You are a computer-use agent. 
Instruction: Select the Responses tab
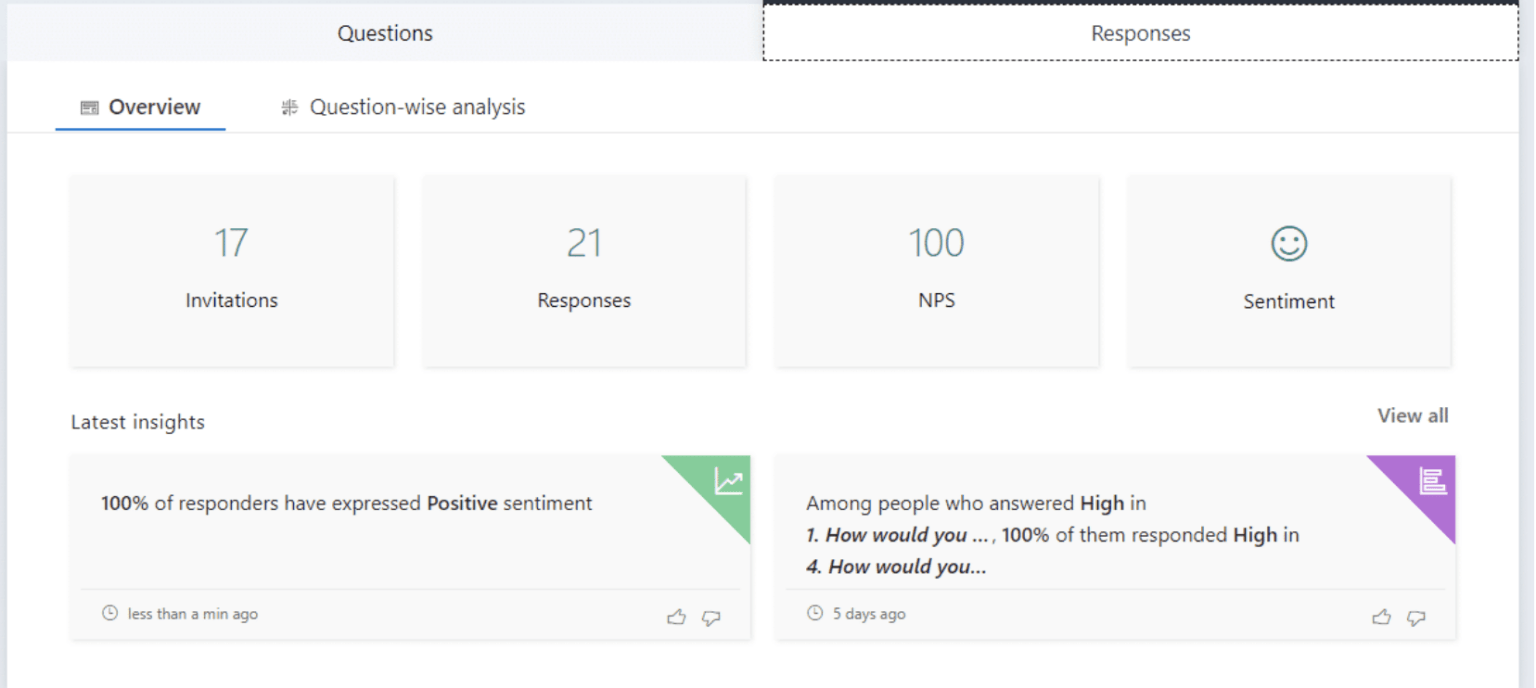[1140, 33]
